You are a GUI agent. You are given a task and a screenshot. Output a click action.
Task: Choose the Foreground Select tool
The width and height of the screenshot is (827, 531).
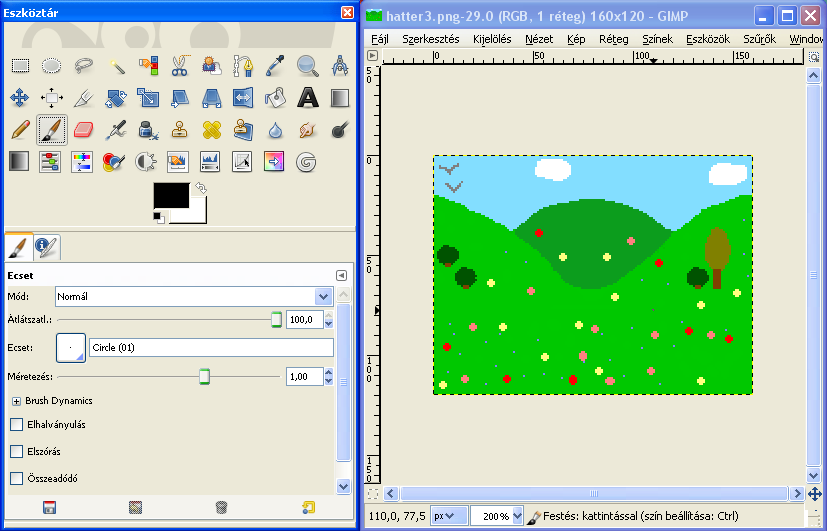coord(211,66)
